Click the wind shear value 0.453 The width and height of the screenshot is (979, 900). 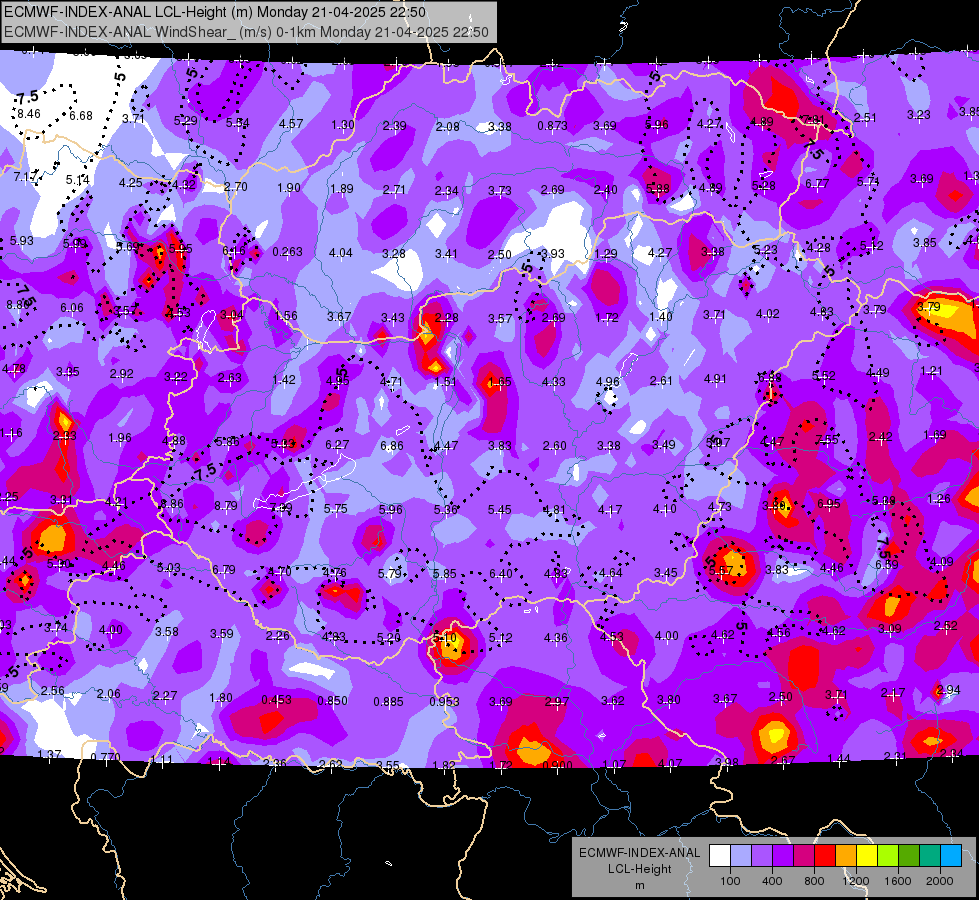pos(277,700)
